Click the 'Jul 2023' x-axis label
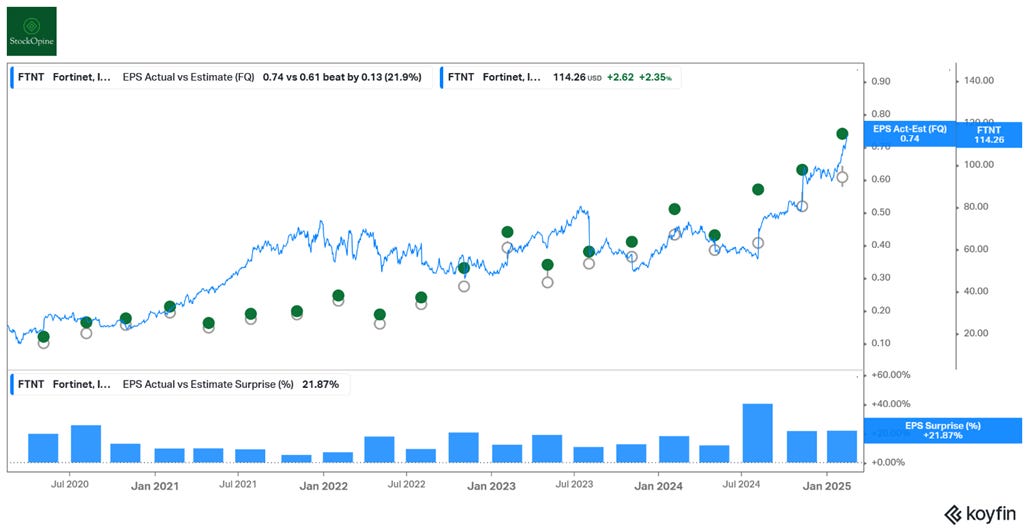The width and height of the screenshot is (1029, 532). coord(574,486)
